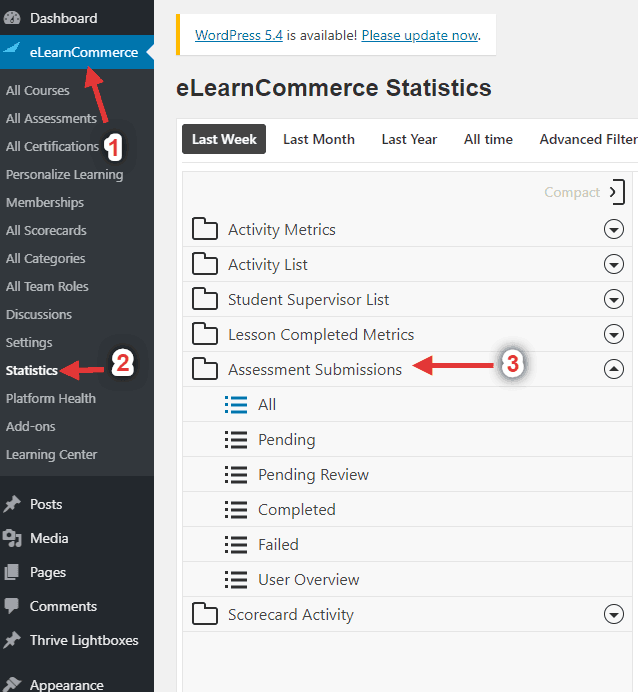Click the Pages icon in sidebar
Viewport: 638px width, 692px height.
[12, 572]
